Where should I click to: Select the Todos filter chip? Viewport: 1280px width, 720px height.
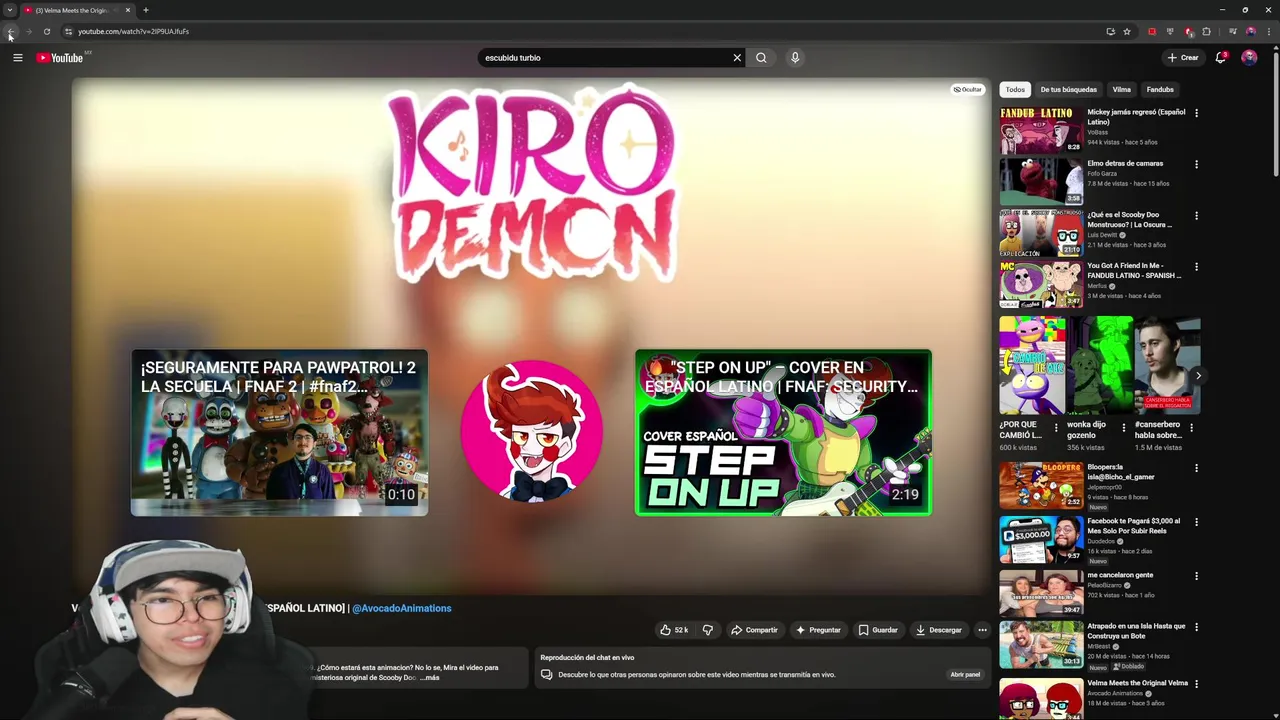click(1015, 90)
